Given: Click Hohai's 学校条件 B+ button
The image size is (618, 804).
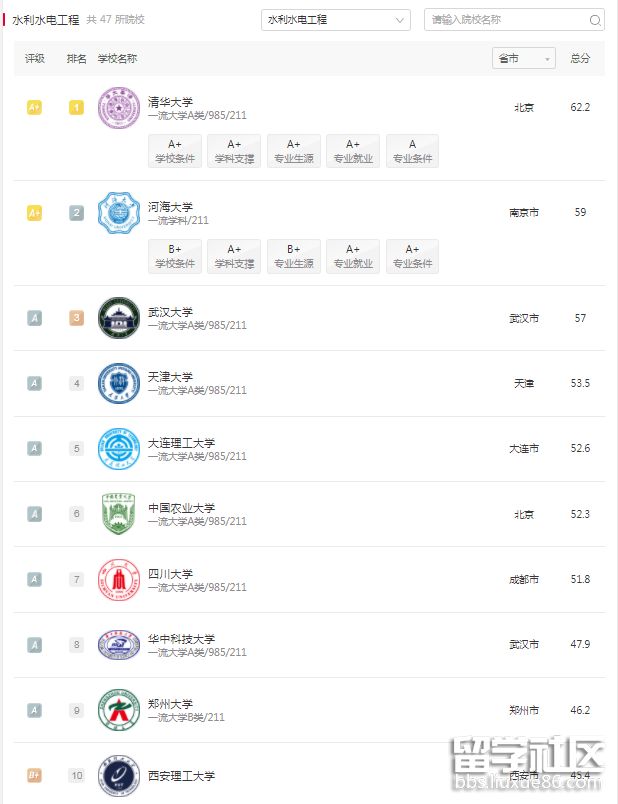Looking at the screenshot, I should pos(175,256).
